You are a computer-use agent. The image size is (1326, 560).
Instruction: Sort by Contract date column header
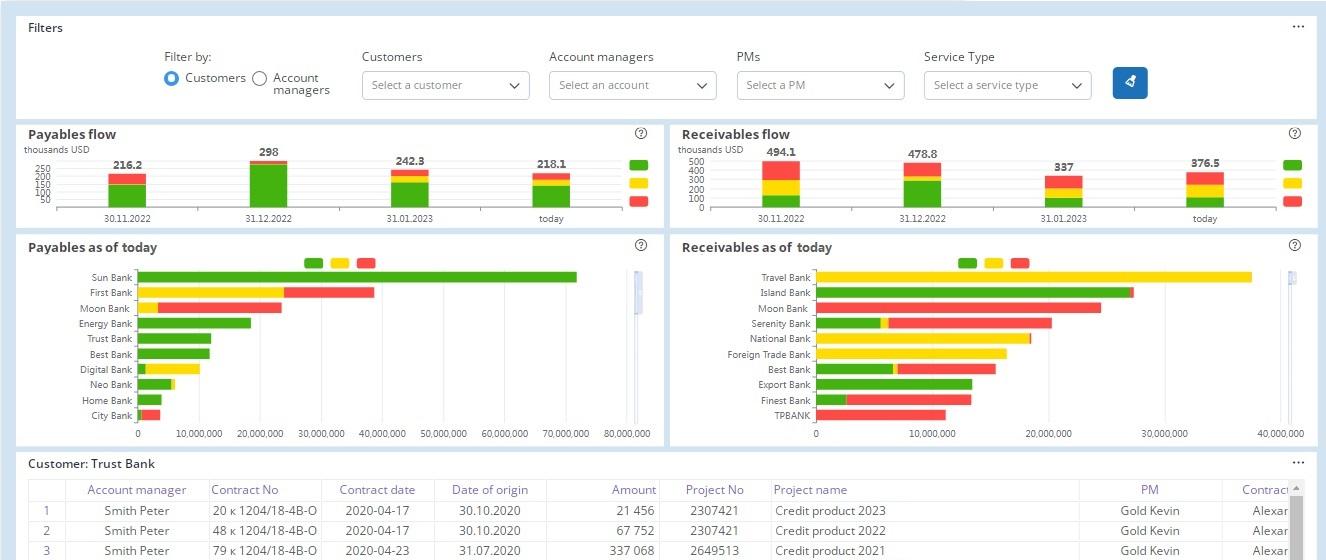(377, 490)
